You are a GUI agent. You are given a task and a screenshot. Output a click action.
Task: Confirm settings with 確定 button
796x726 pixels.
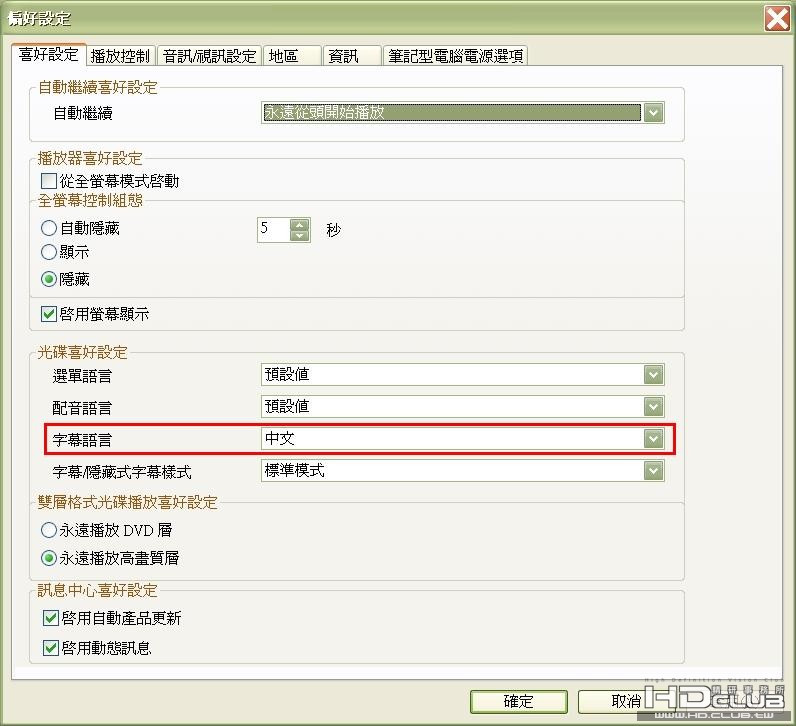tap(518, 702)
